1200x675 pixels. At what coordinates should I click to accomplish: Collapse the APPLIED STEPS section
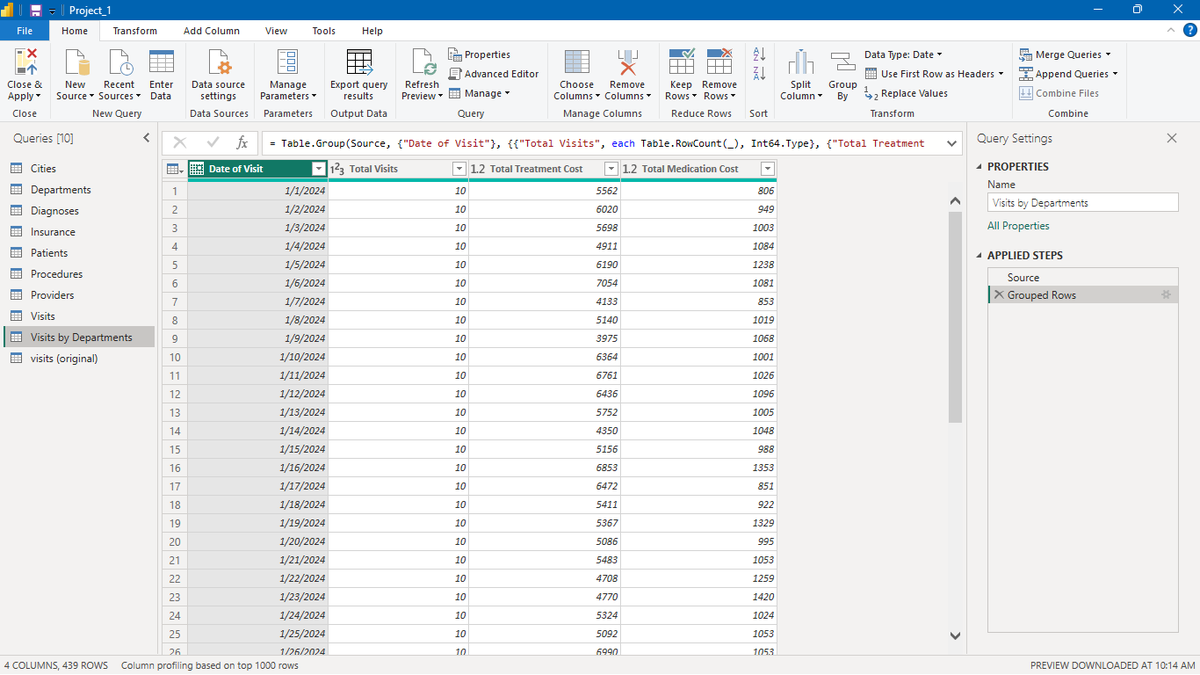(x=980, y=256)
